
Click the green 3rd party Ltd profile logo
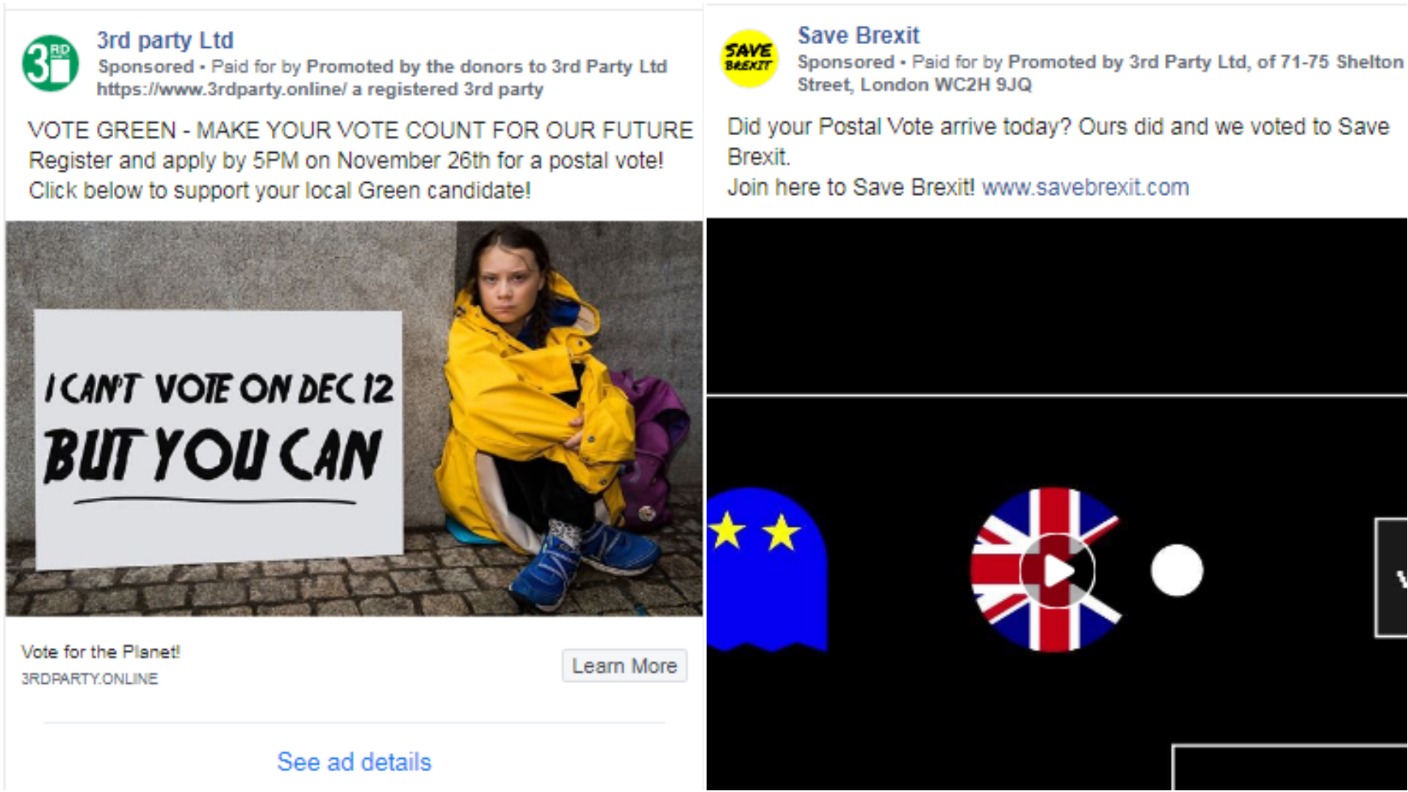tap(50, 63)
